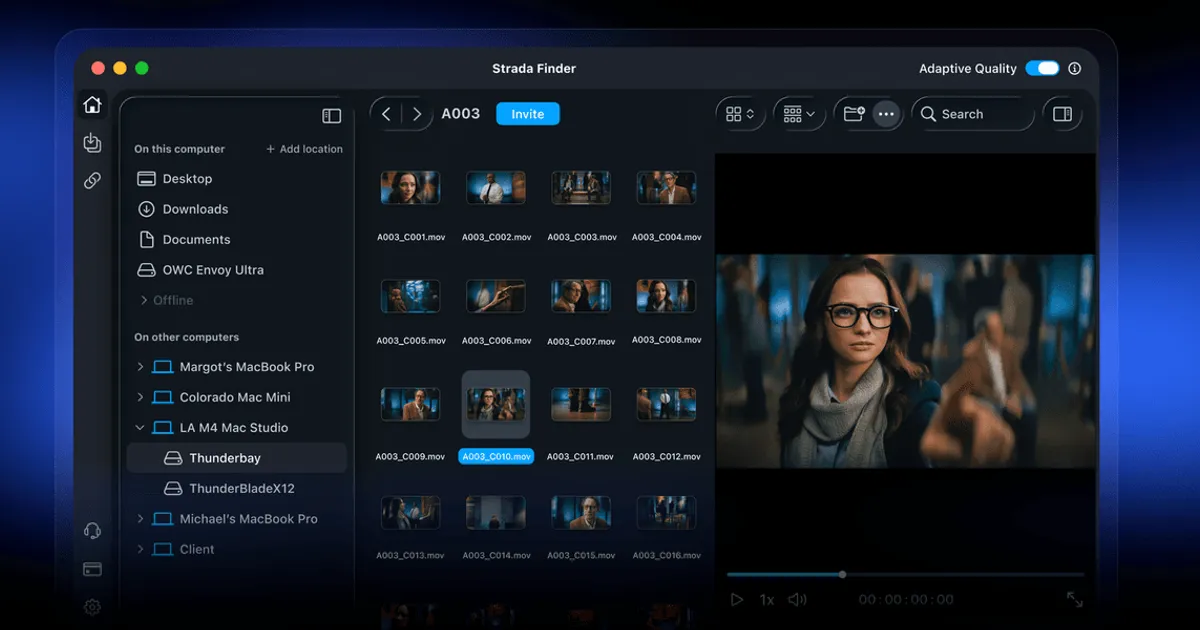Viewport: 1200px width, 630px height.
Task: Go forward with right arrow
Action: (x=417, y=114)
